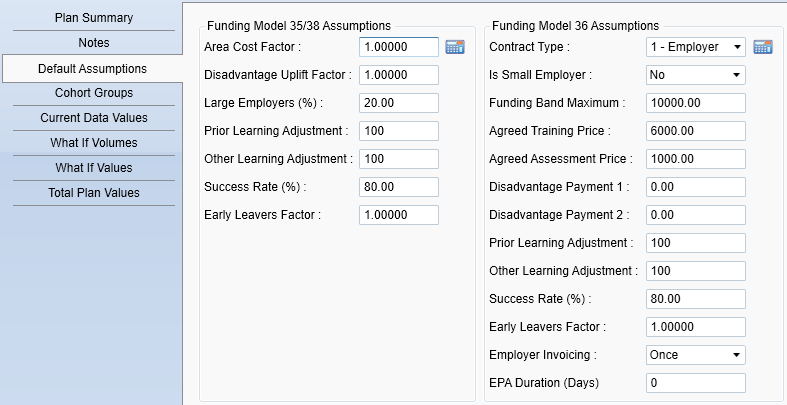787x405 pixels.
Task: Show the What If Values tab
Action: pyautogui.click(x=94, y=168)
